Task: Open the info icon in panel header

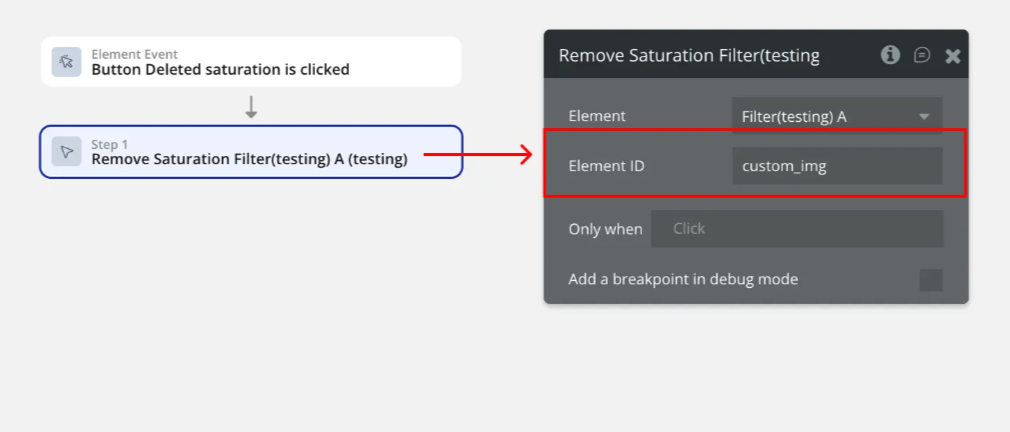Action: [x=890, y=55]
